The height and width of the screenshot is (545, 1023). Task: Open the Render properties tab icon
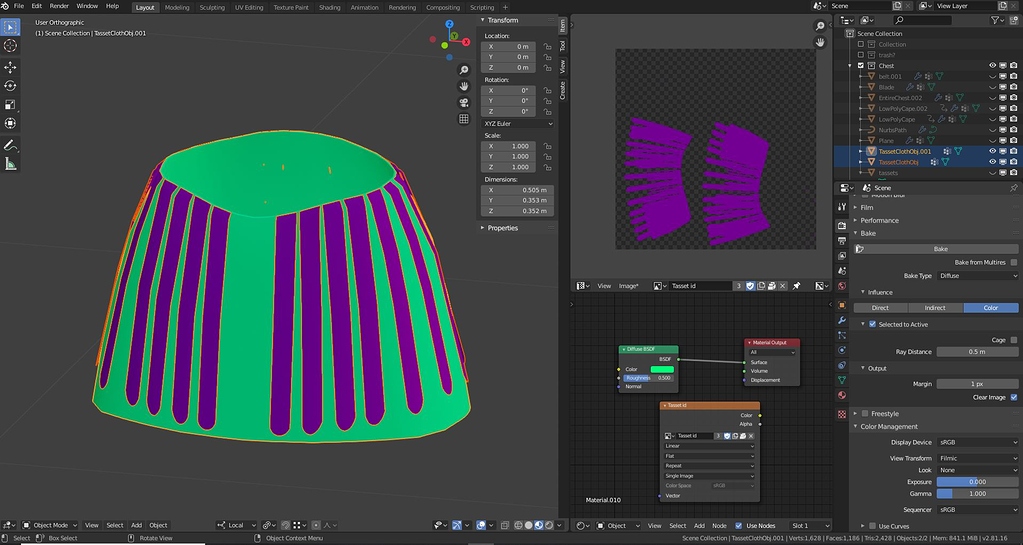(x=842, y=225)
